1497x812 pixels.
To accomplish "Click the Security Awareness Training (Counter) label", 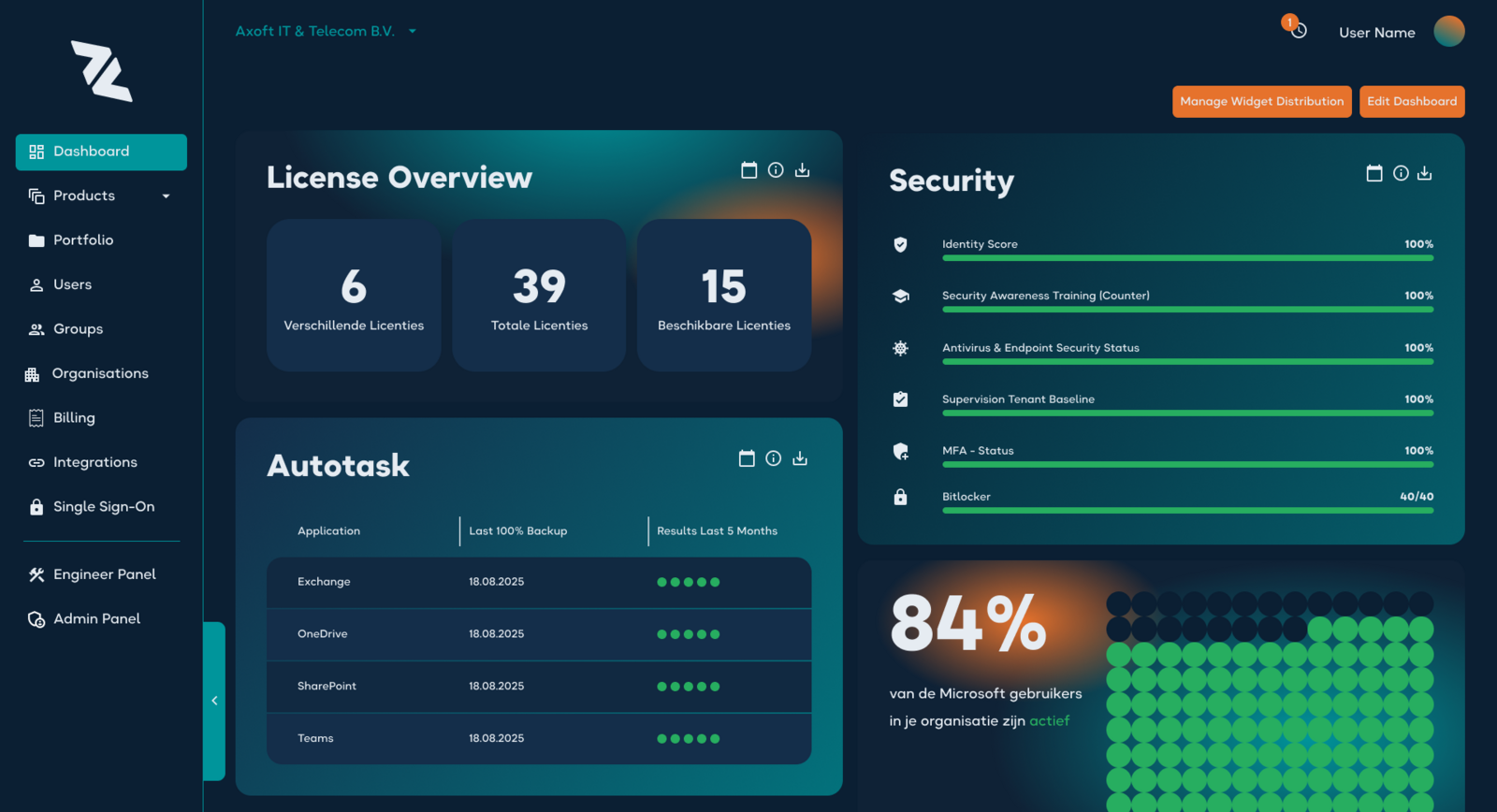I will [1046, 296].
